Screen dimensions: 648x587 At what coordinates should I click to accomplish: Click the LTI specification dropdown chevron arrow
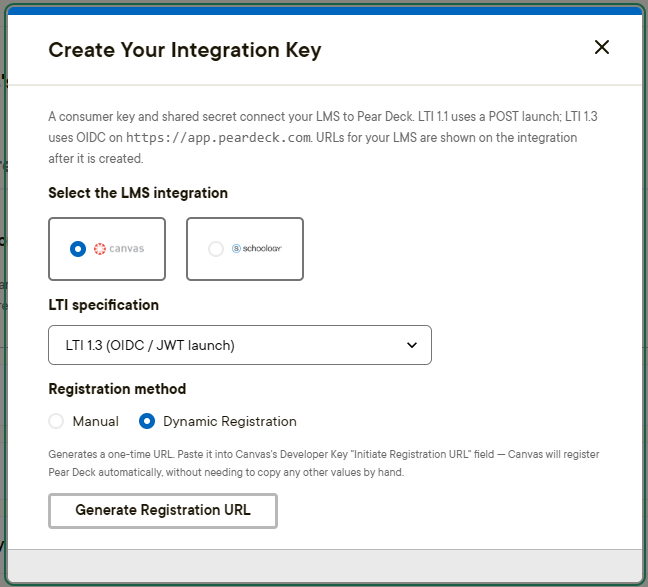[412, 345]
